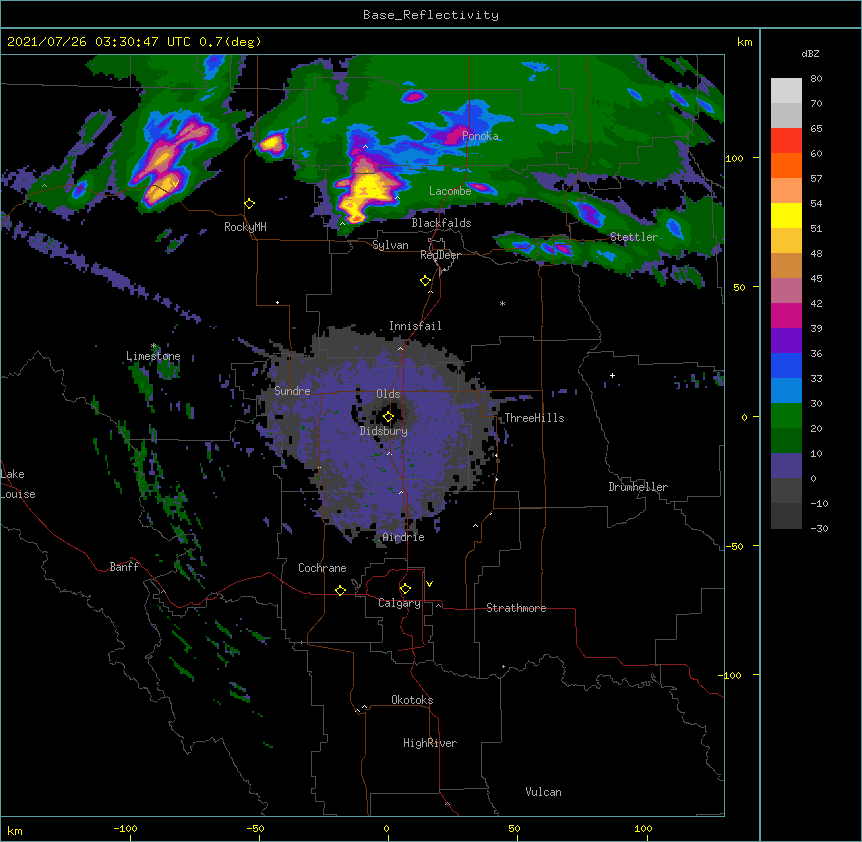Select the blue 33–36 dBZ legend band
The width and height of the screenshot is (862, 842).
pyautogui.click(x=786, y=366)
